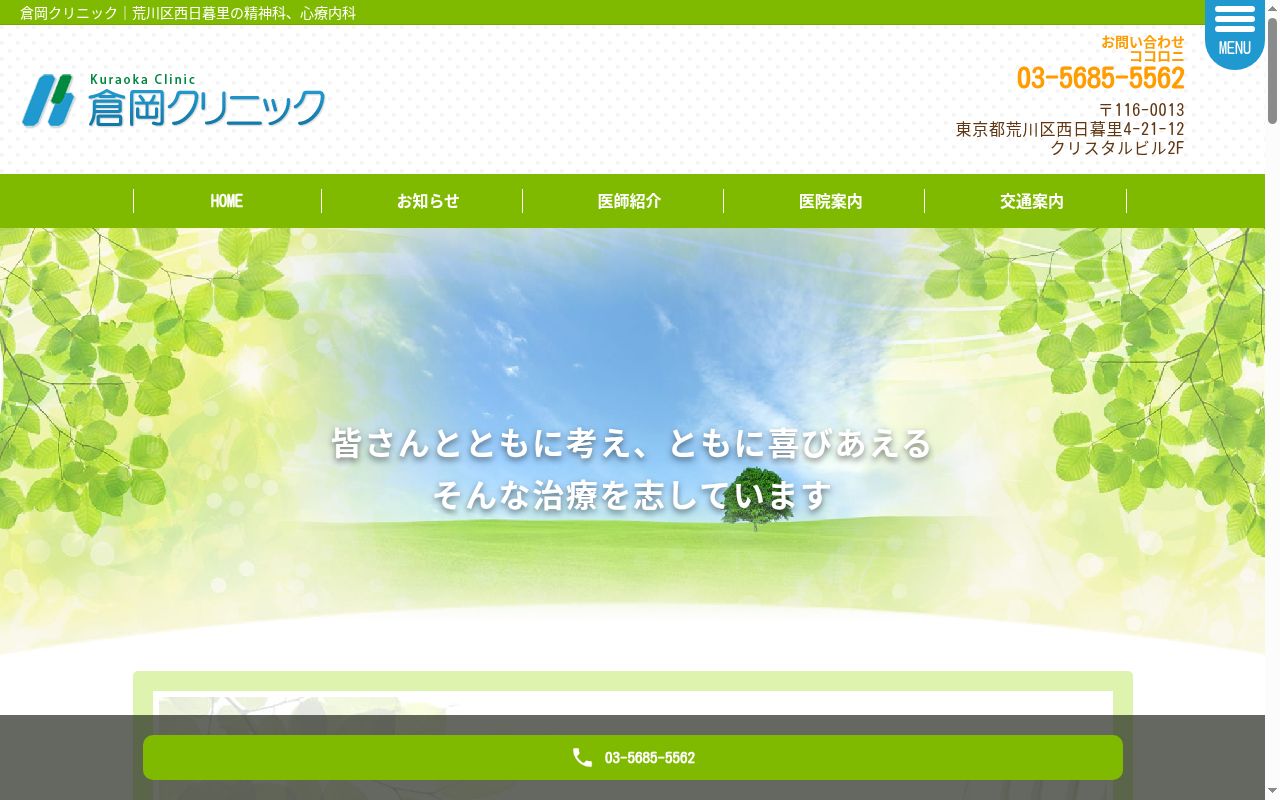This screenshot has width=1280, height=800.
Task: Click the green 03-5685-5562 call button
Action: pos(633,757)
